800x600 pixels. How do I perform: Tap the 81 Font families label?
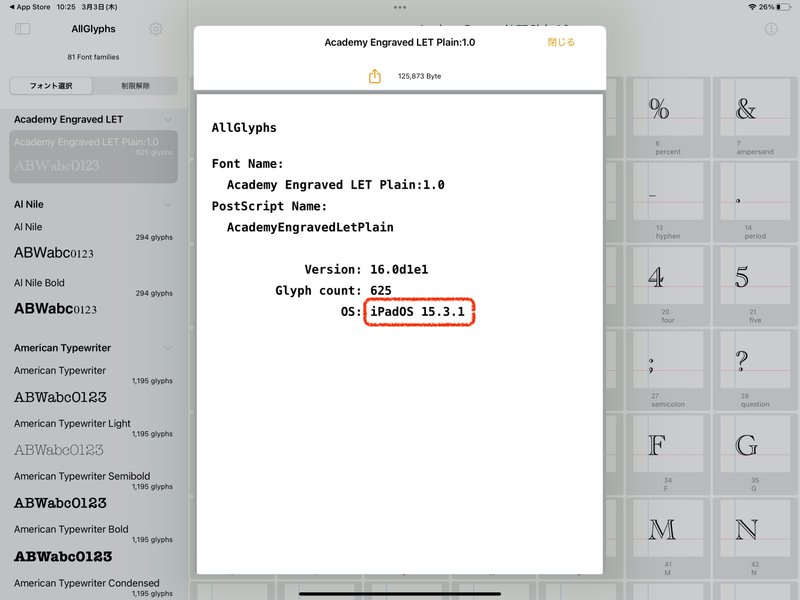[x=93, y=57]
